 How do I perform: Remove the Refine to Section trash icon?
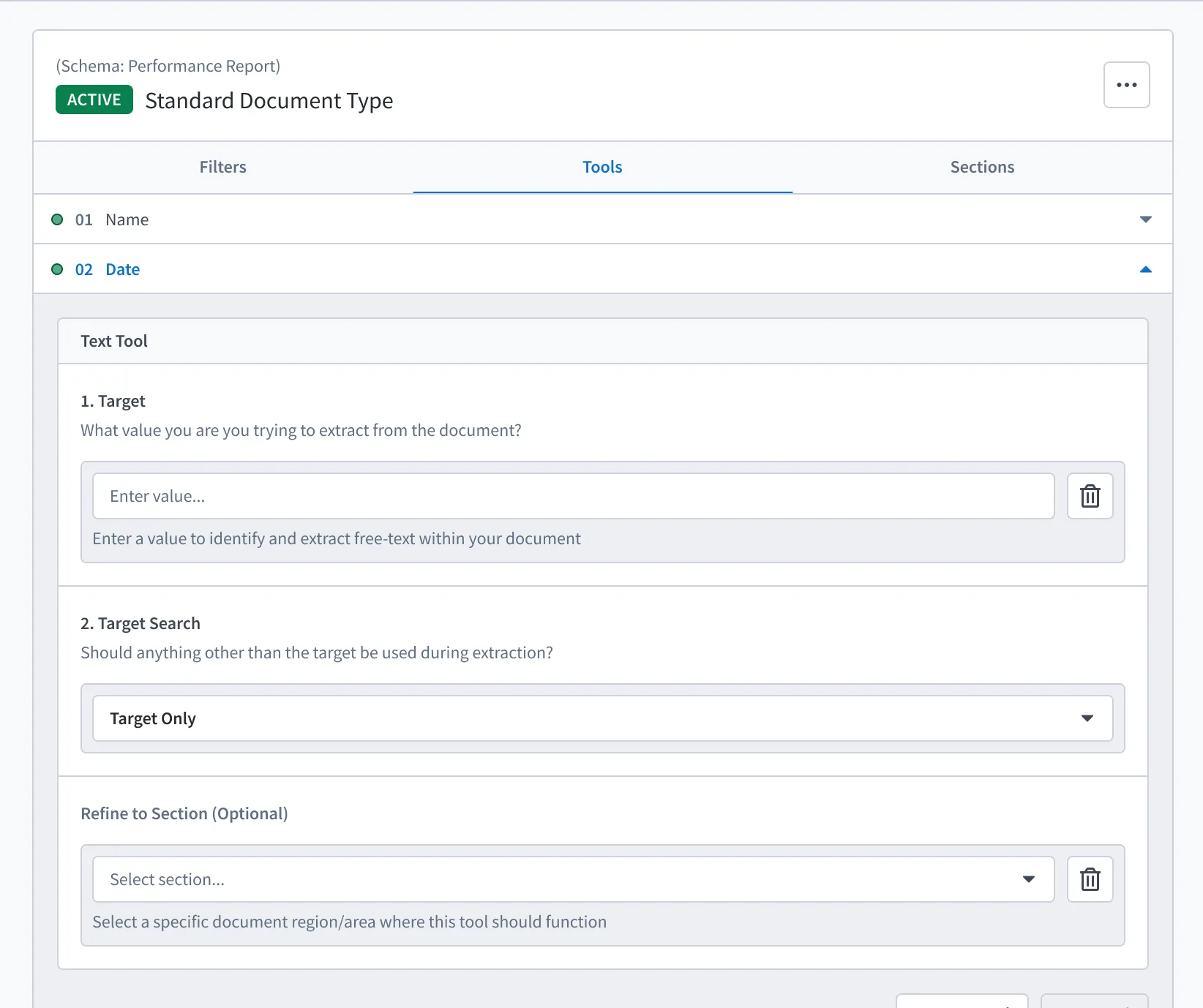pyautogui.click(x=1090, y=879)
